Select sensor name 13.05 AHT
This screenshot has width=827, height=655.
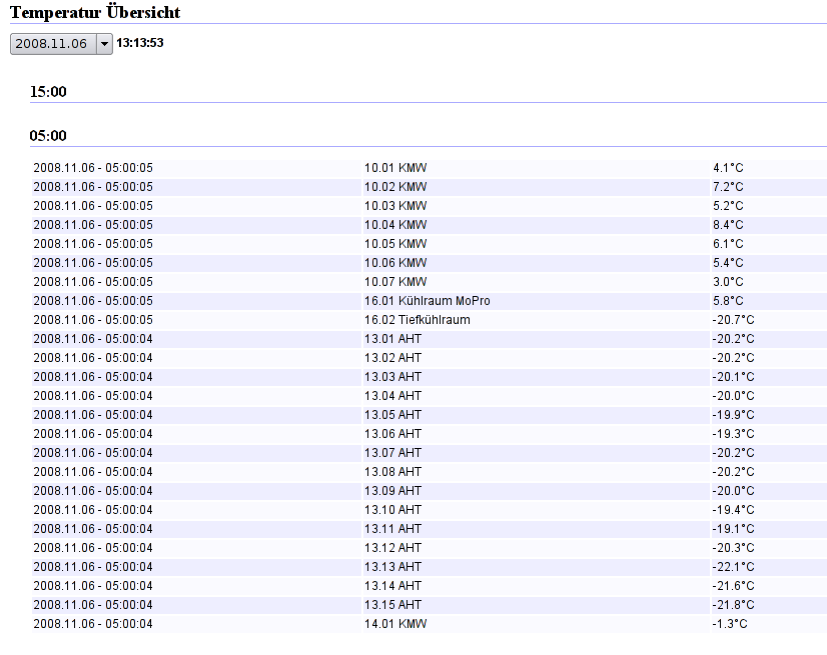pos(393,415)
